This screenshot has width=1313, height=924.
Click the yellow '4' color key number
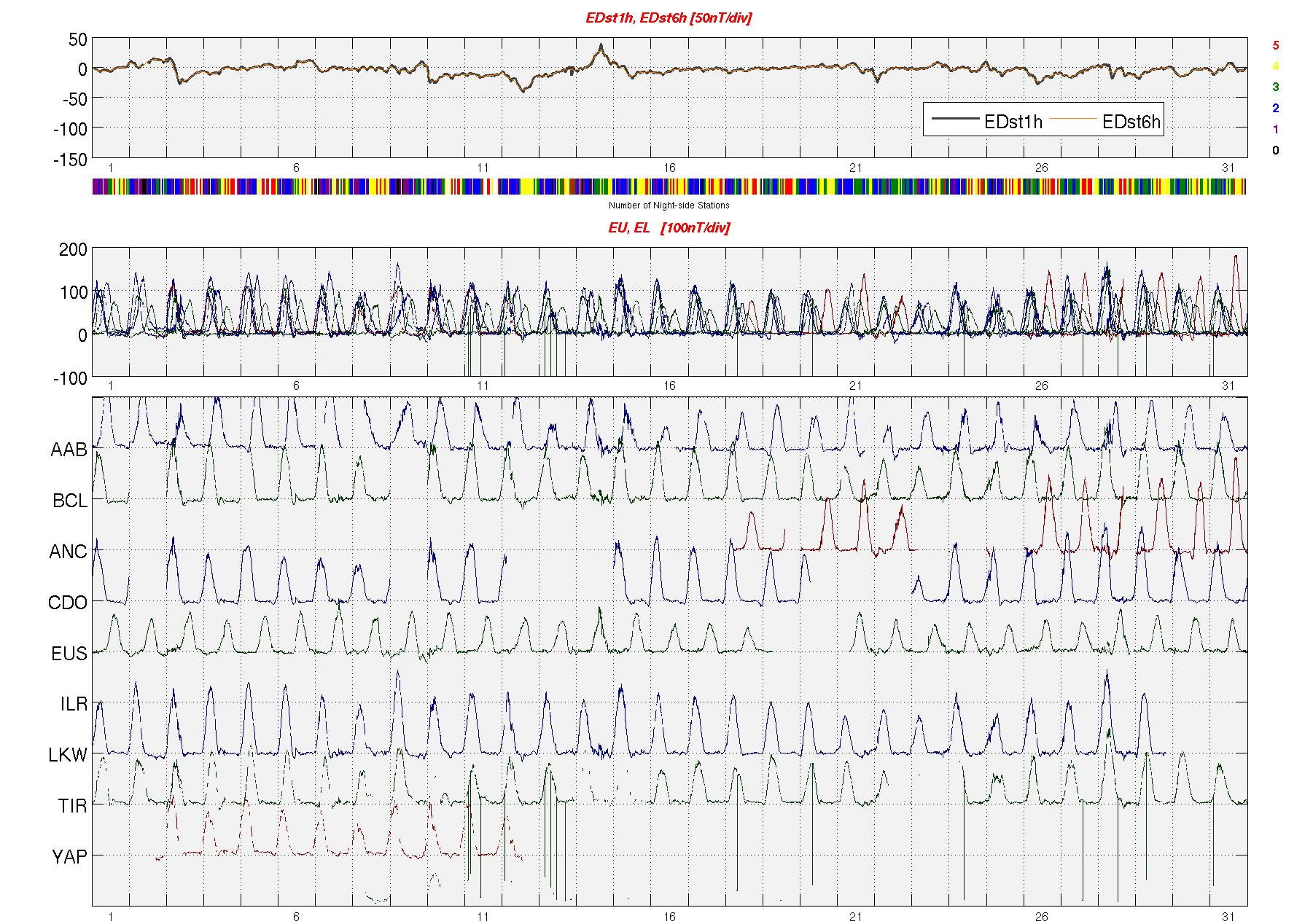1275,66
